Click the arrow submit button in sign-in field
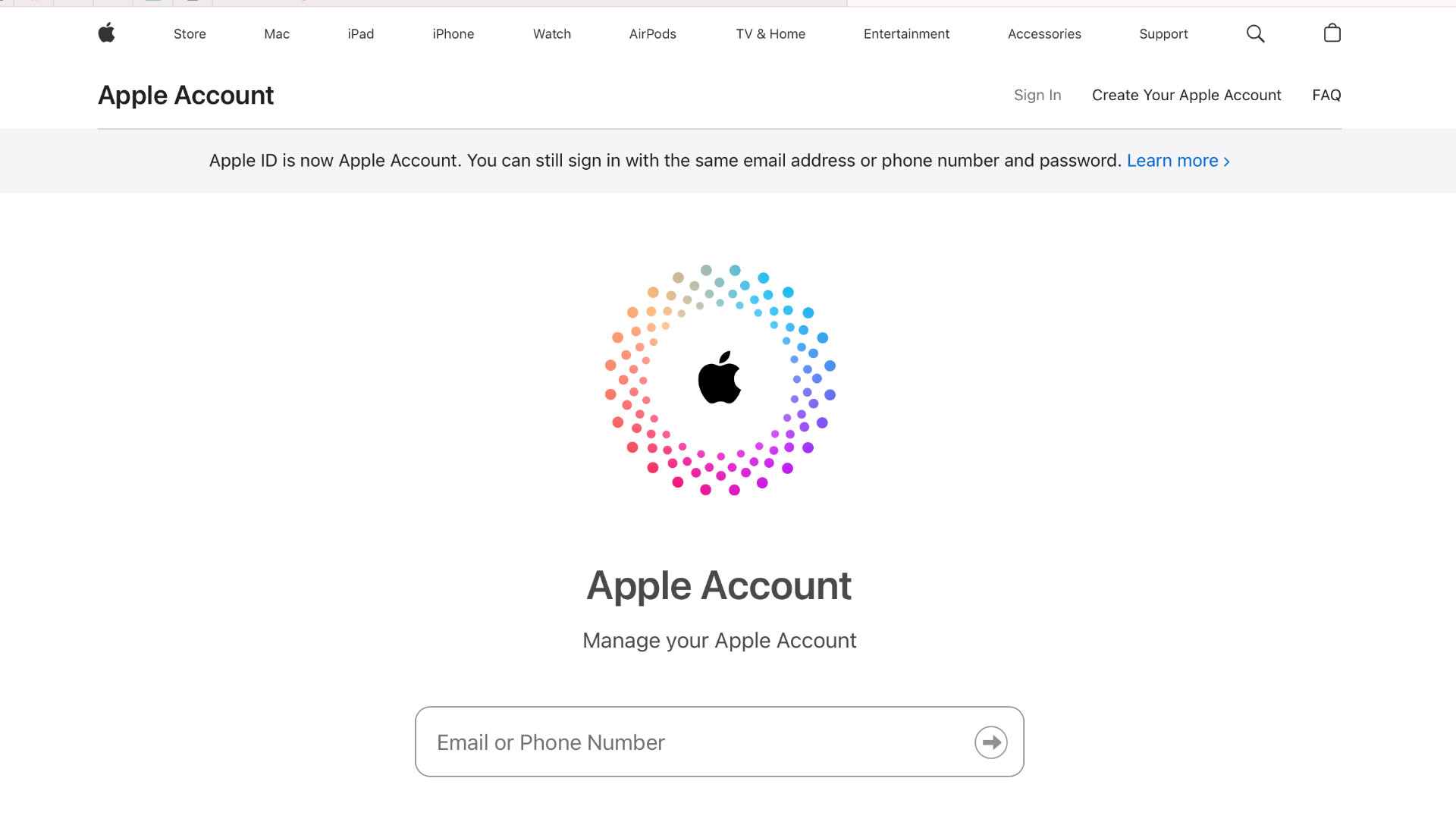This screenshot has height=819, width=1456. [990, 742]
